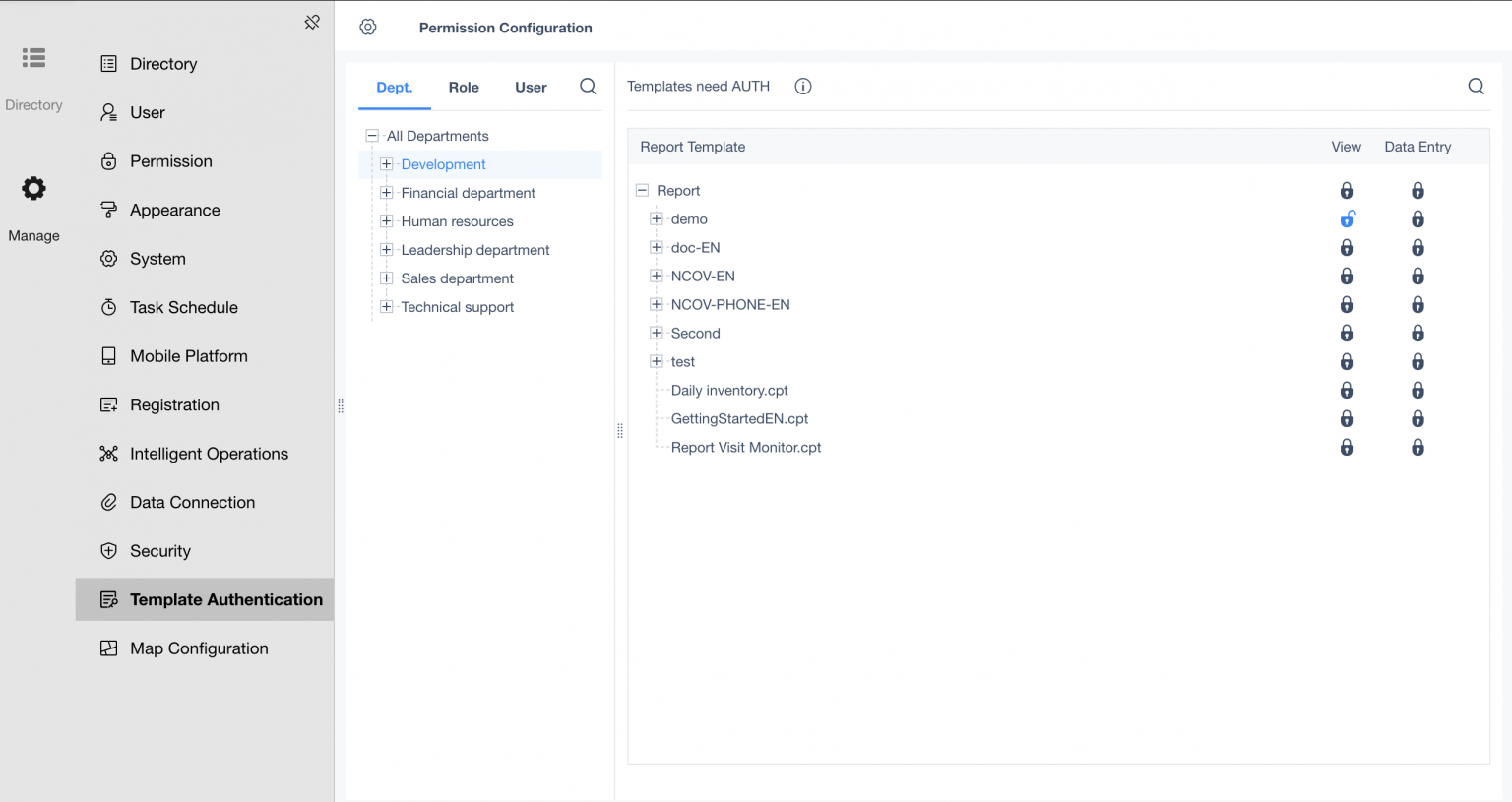Click the Map Configuration sidebar icon
Screen dimensions: 1512x802
point(109,648)
